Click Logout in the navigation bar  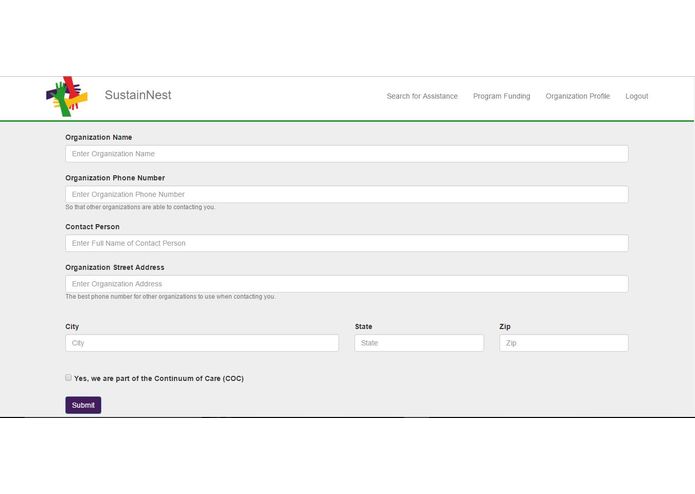pyautogui.click(x=636, y=96)
